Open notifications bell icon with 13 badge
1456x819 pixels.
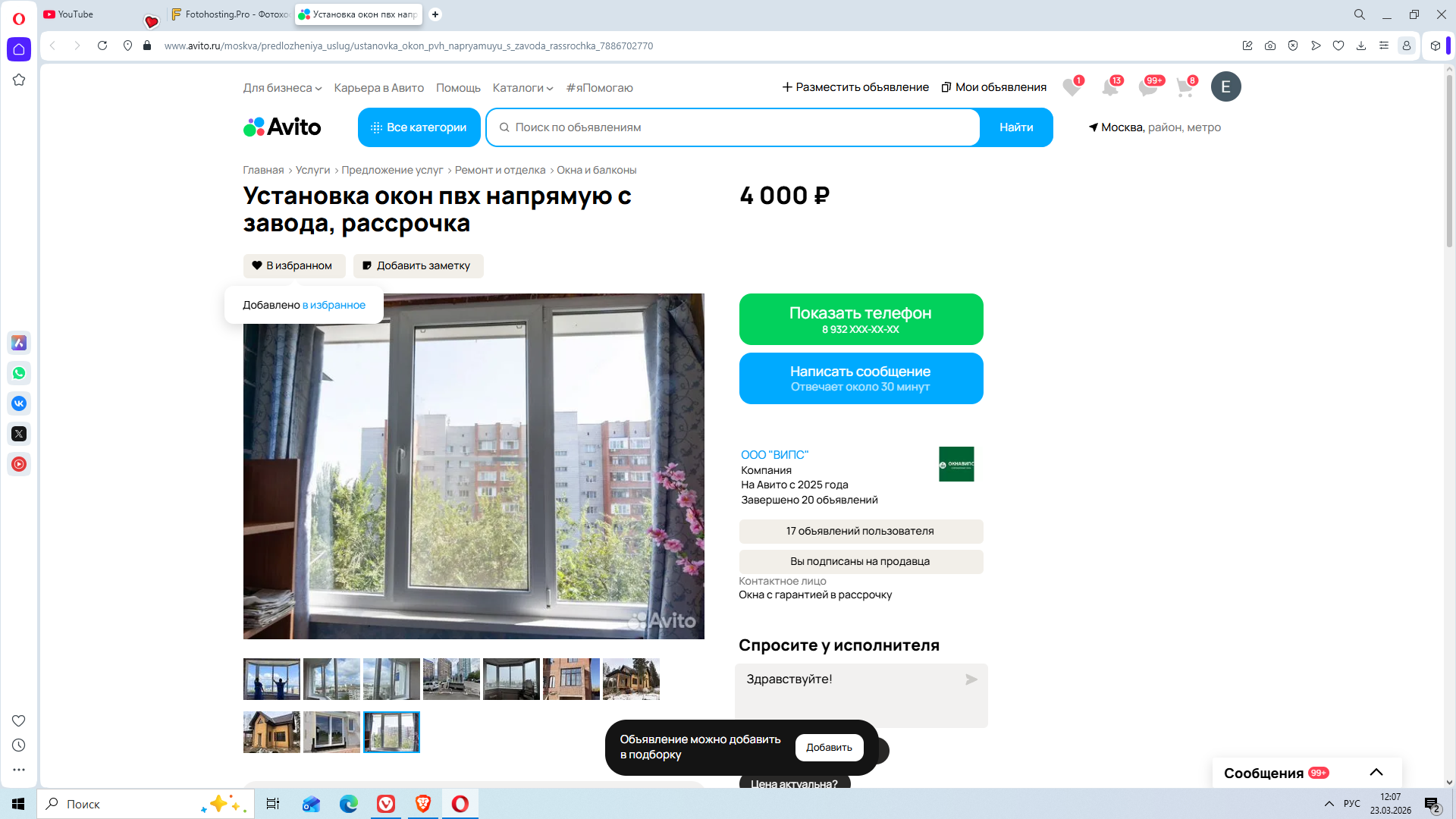(1109, 88)
